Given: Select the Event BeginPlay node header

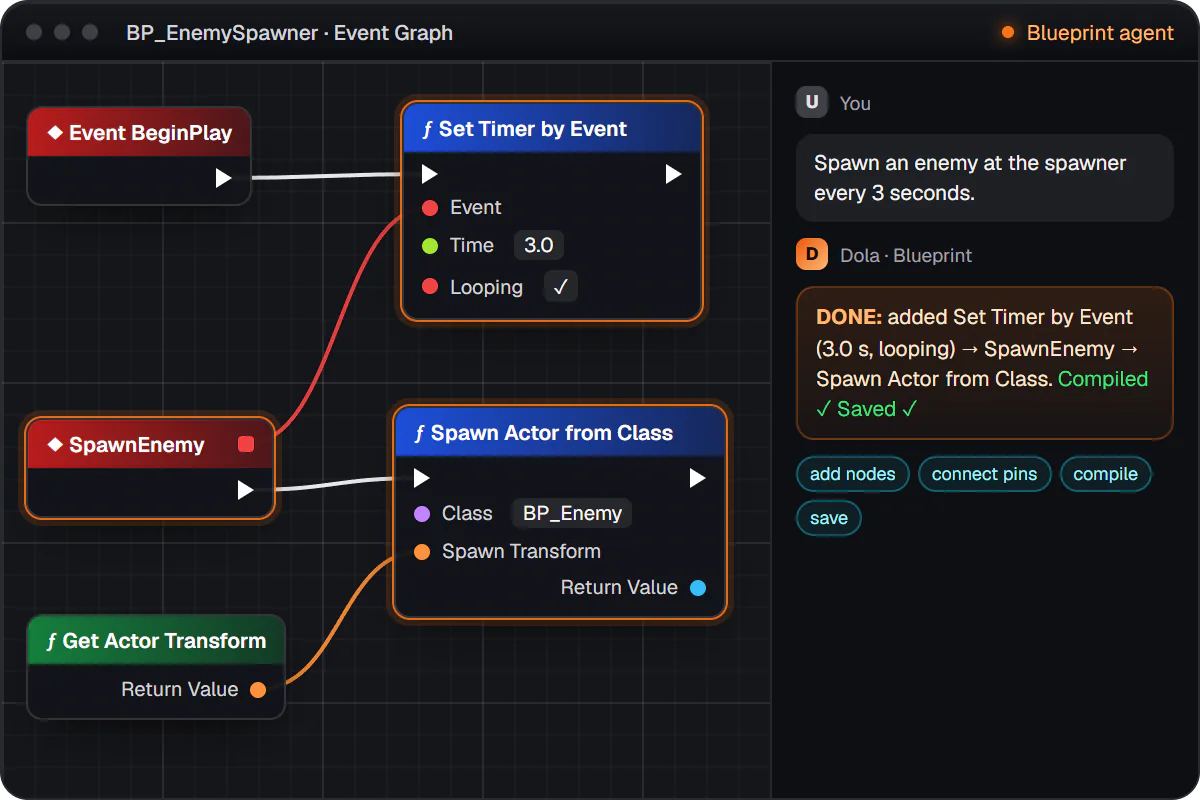Looking at the screenshot, I should click(x=139, y=132).
